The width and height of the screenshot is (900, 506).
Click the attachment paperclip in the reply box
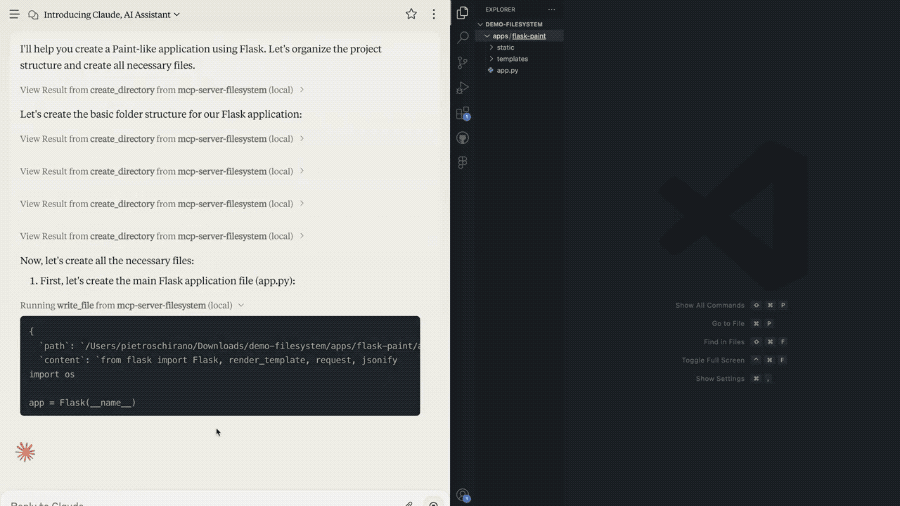[409, 504]
